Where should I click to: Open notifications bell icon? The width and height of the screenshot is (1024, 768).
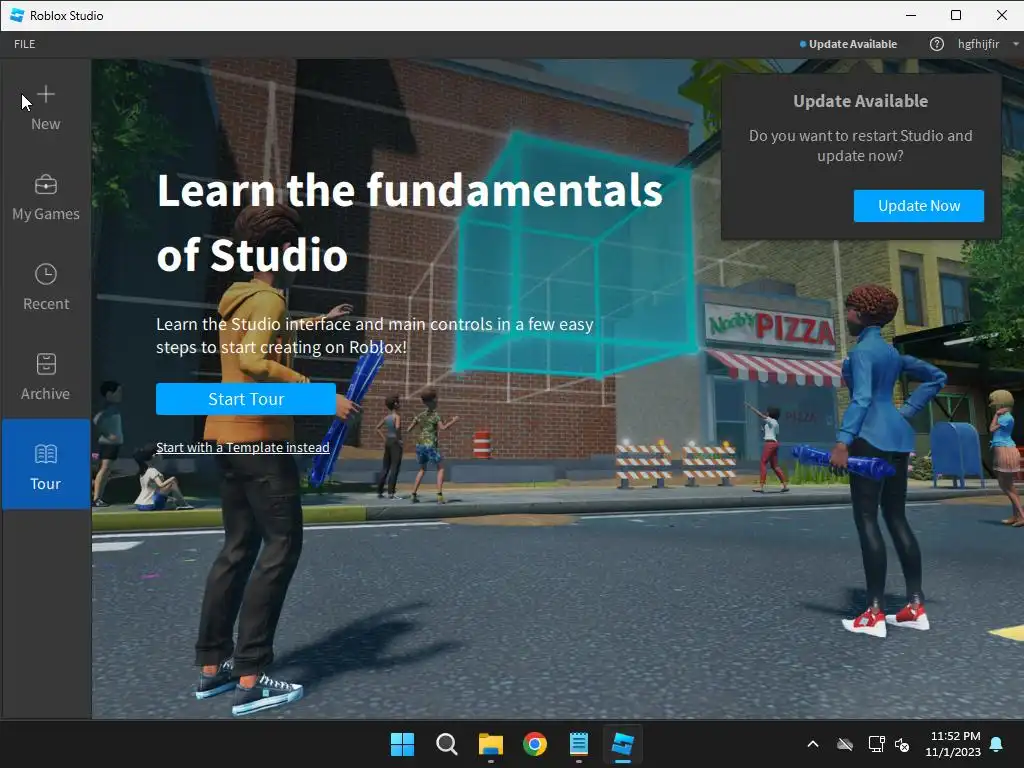point(997,744)
